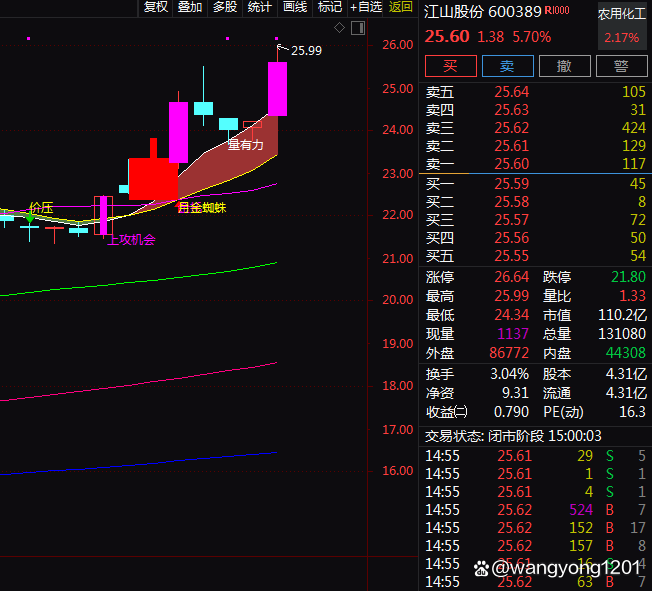
Task: Click the 内盘 value 44308
Action: pyautogui.click(x=626, y=353)
